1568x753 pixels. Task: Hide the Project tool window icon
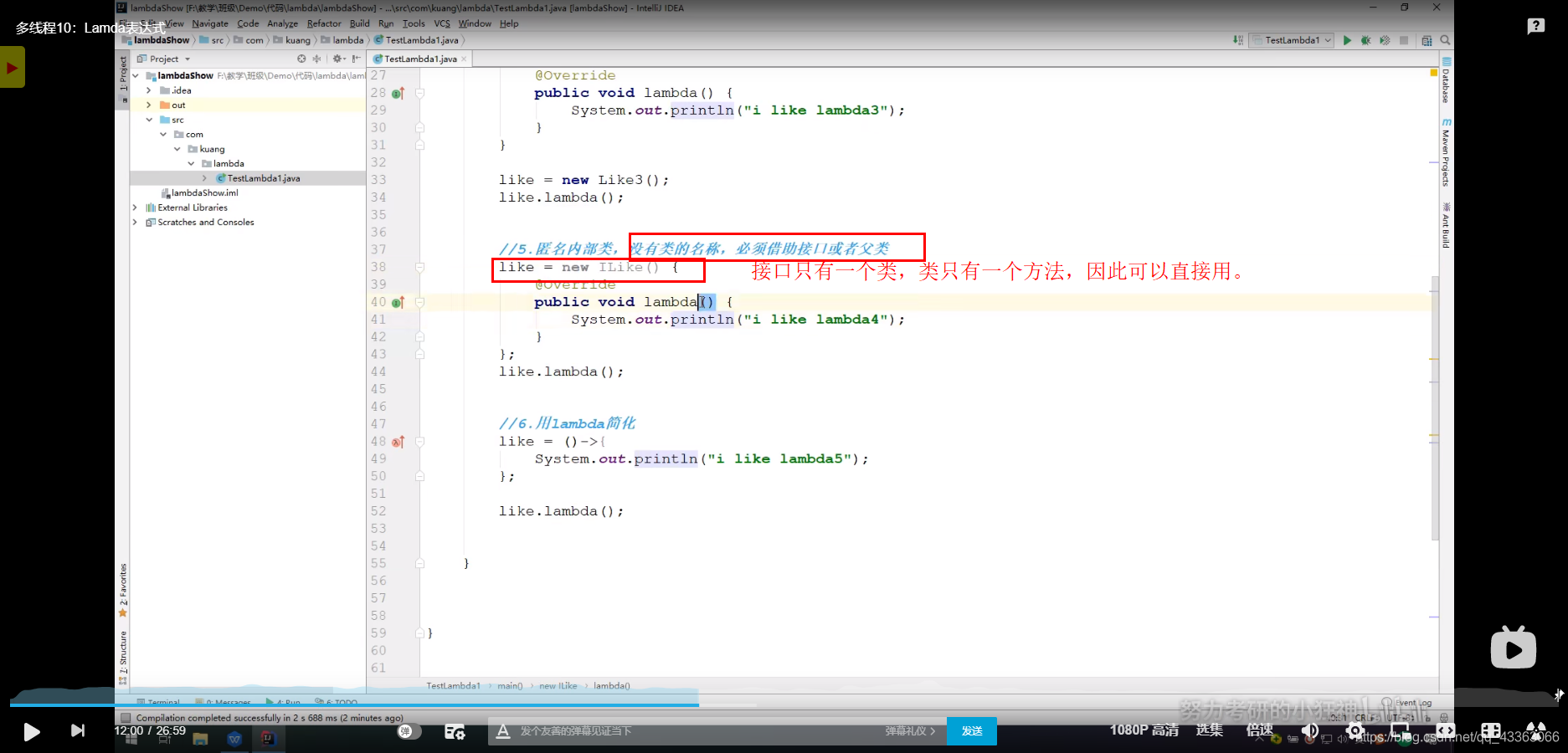point(356,59)
